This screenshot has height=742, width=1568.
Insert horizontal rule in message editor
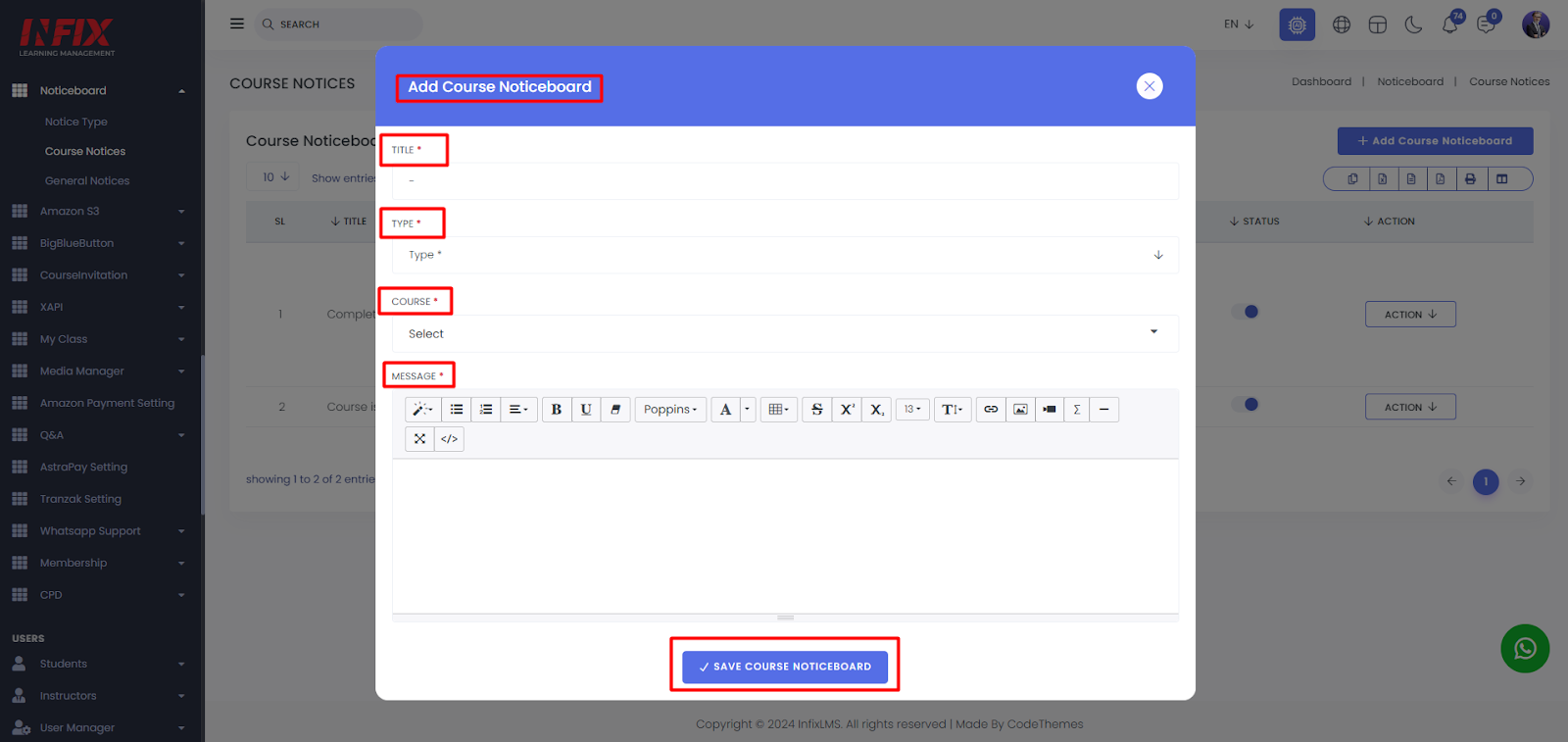tap(1104, 410)
